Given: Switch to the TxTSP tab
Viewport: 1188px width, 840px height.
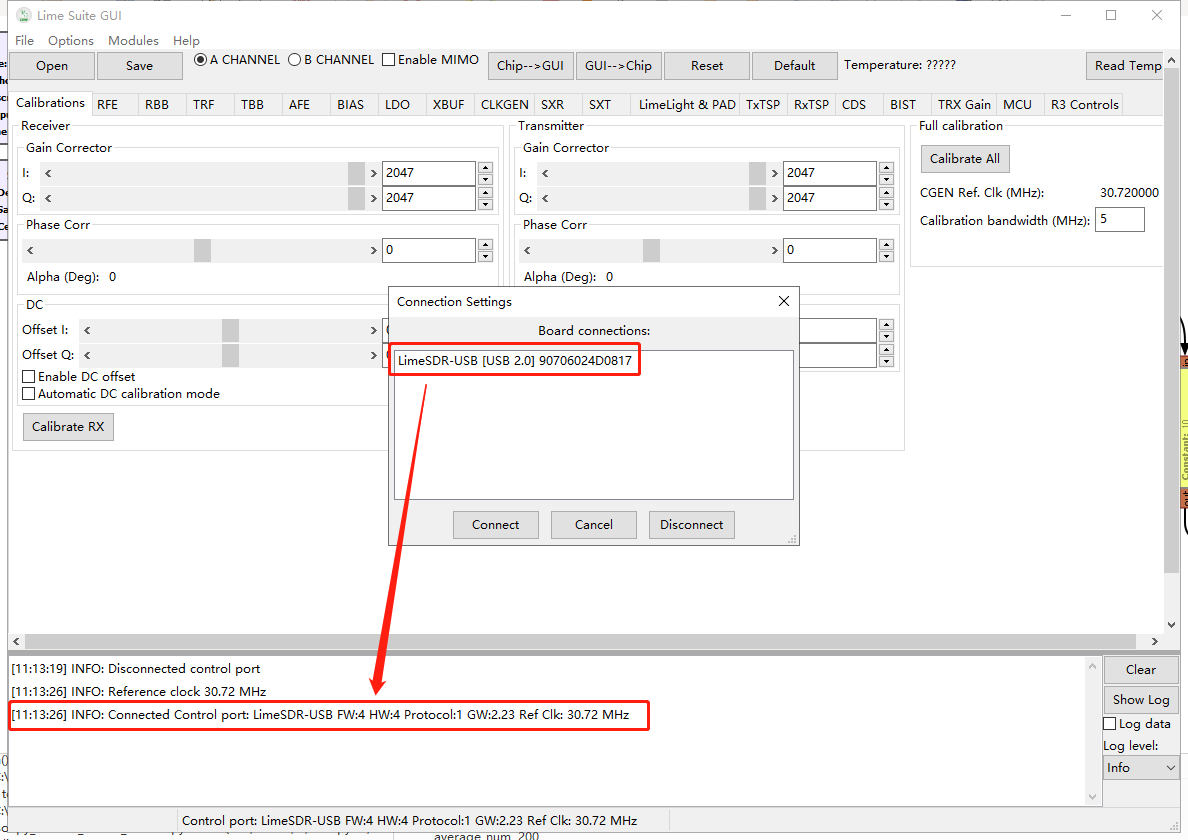Looking at the screenshot, I should point(763,105).
